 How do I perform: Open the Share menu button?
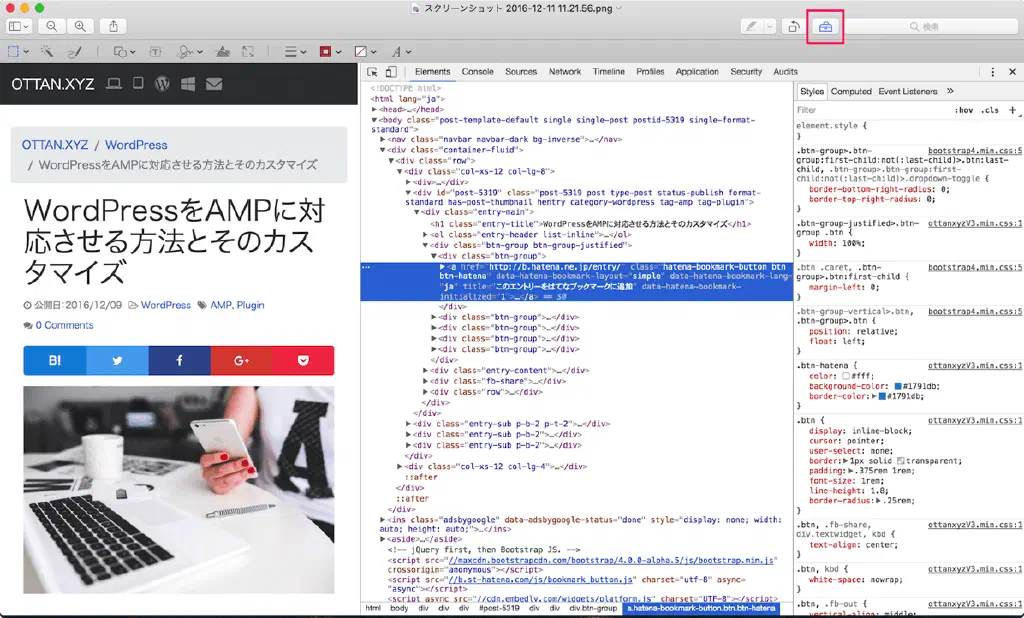click(x=113, y=27)
